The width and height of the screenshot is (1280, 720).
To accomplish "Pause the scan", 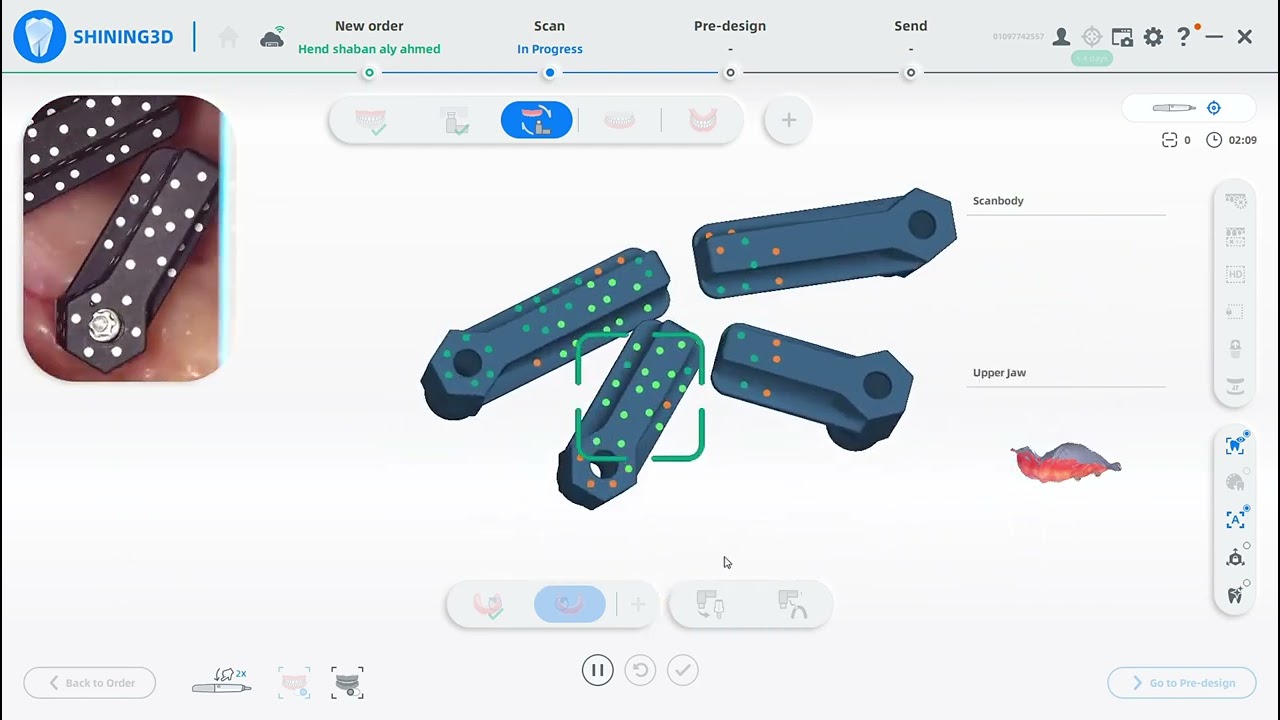I will coord(597,670).
